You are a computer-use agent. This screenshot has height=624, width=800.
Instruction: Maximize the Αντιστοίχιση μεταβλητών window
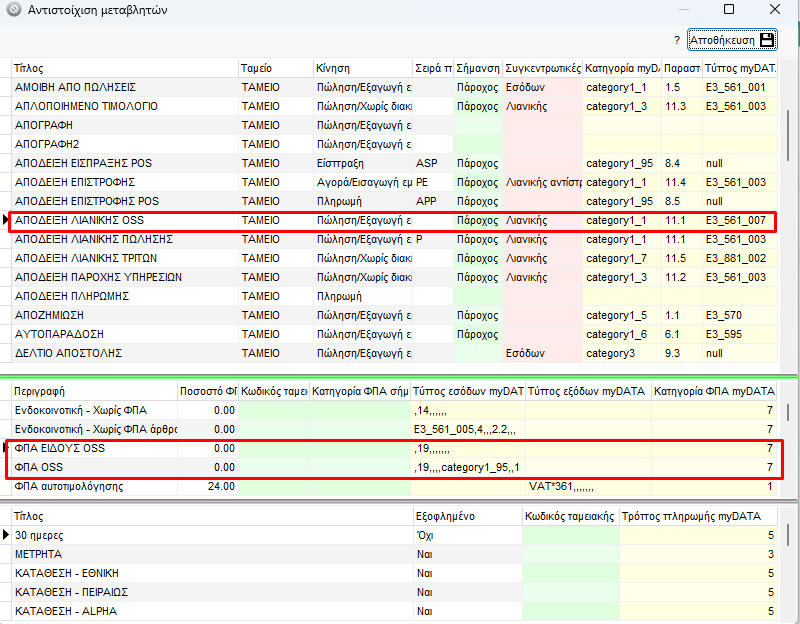[729, 10]
